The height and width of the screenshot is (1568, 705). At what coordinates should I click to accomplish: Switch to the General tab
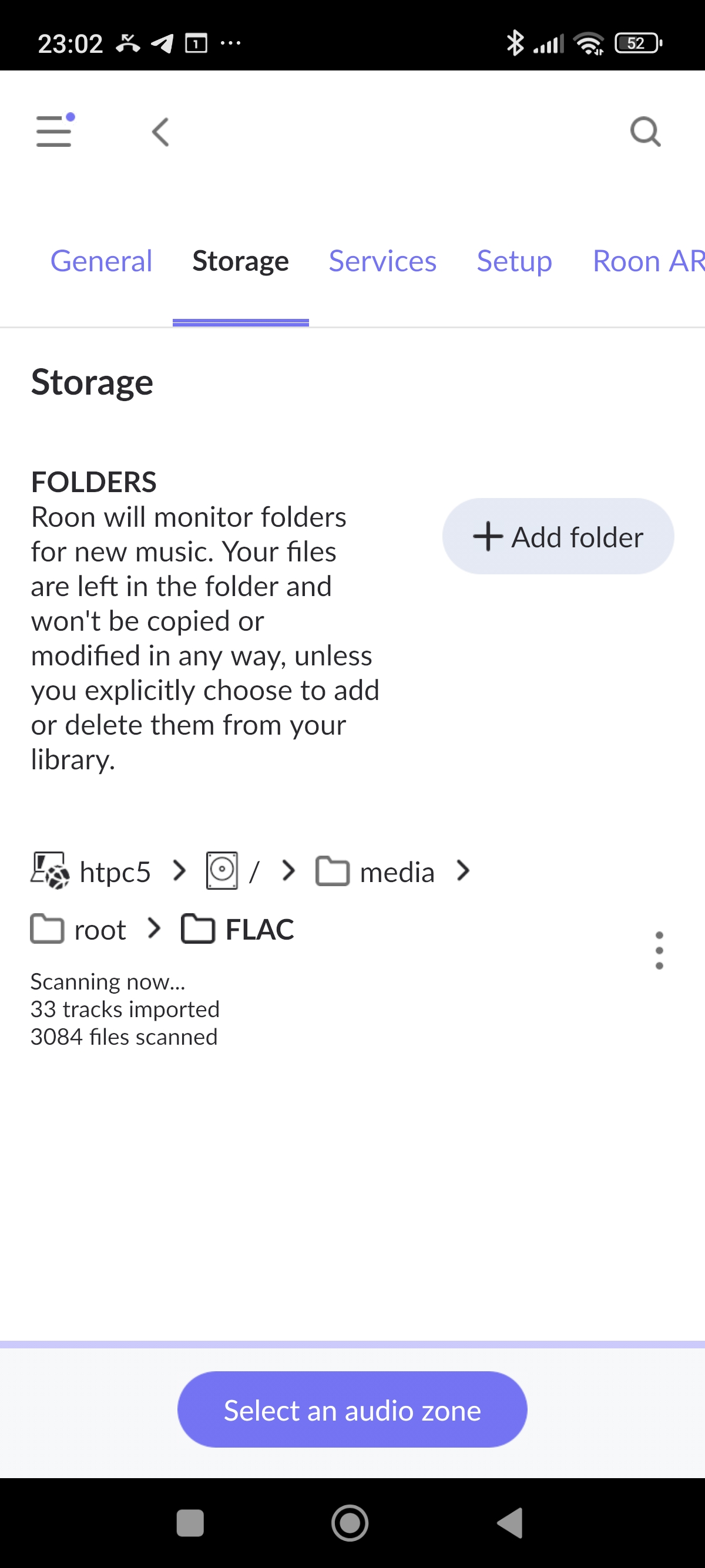pyautogui.click(x=101, y=262)
